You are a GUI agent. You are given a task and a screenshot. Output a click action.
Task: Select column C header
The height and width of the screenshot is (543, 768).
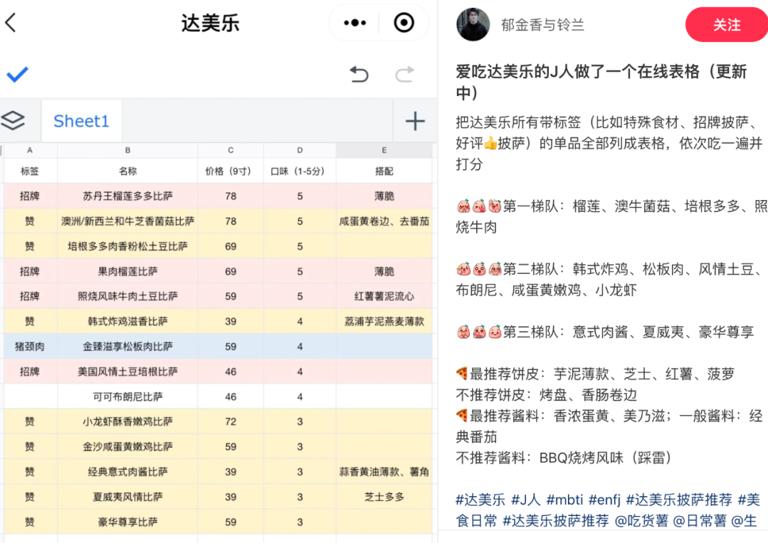pos(231,150)
